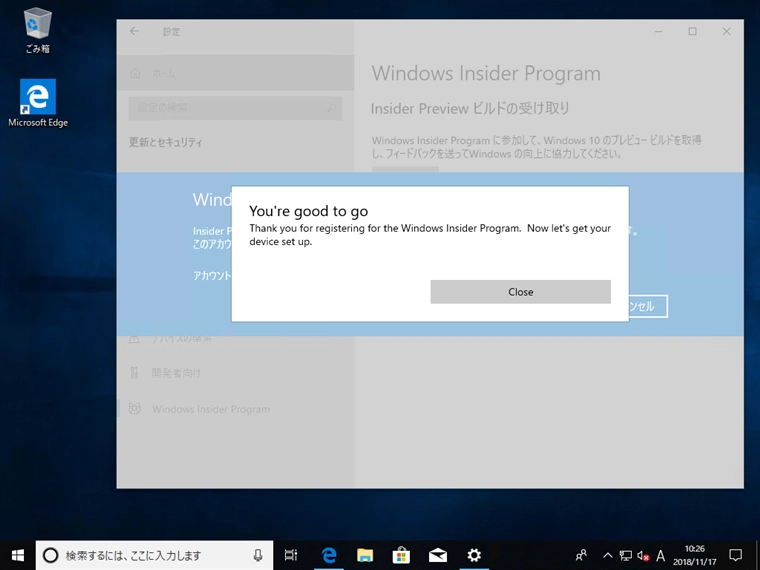Click the 設定の検索 search field
Screen dimensions: 760x570
[235, 108]
